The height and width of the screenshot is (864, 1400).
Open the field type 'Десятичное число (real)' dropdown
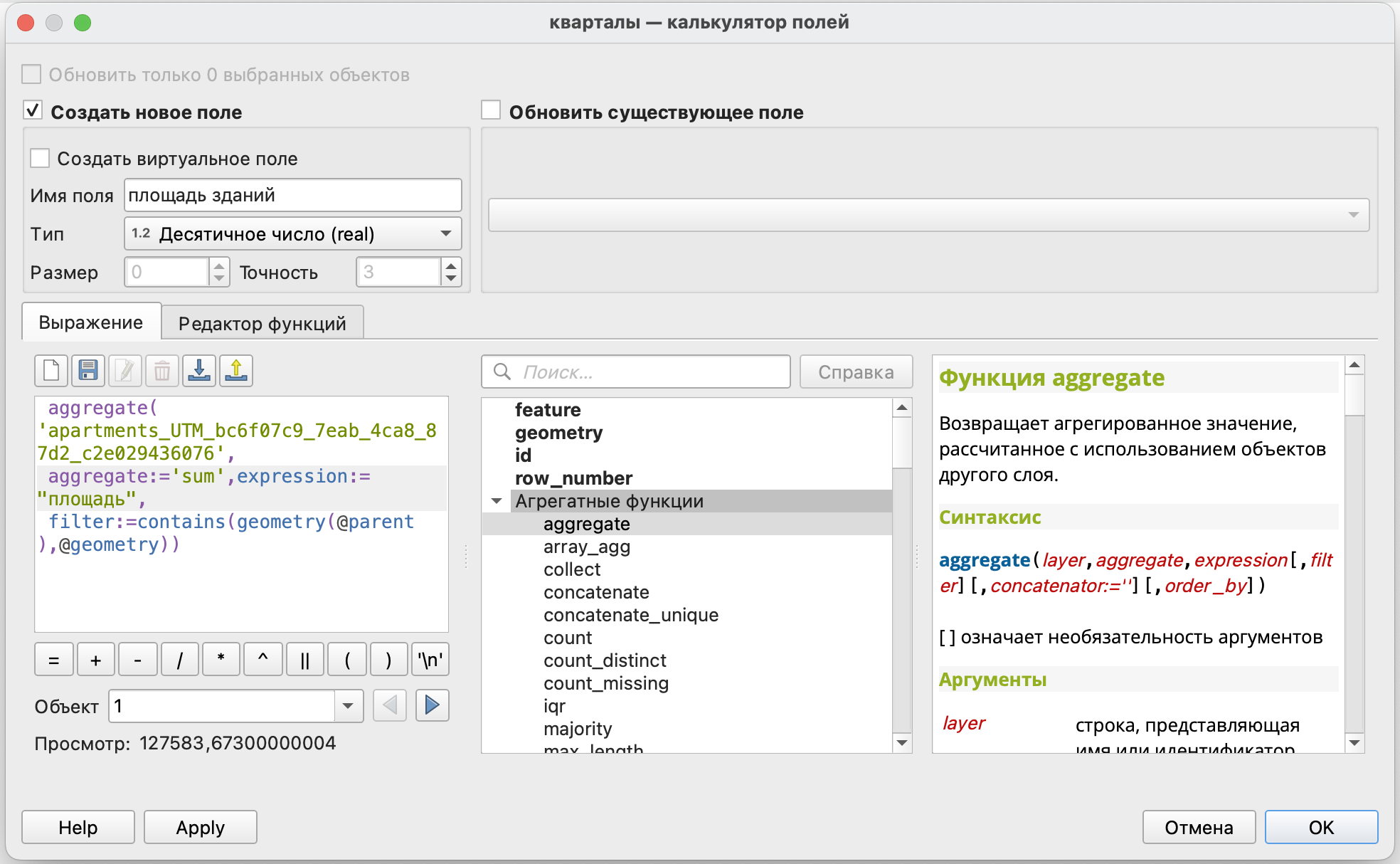coord(292,233)
